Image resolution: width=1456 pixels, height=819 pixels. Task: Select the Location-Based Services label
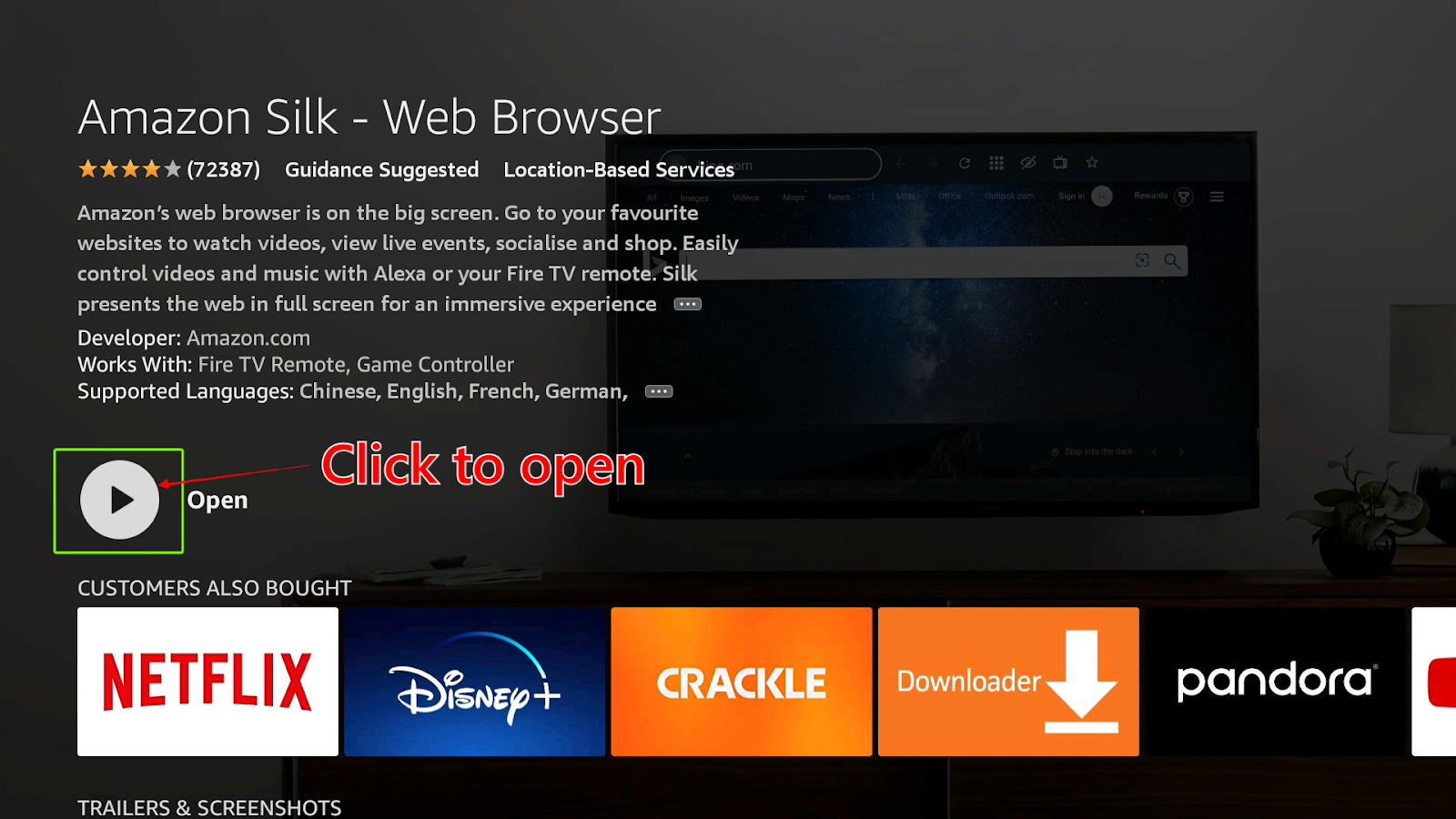coord(619,170)
